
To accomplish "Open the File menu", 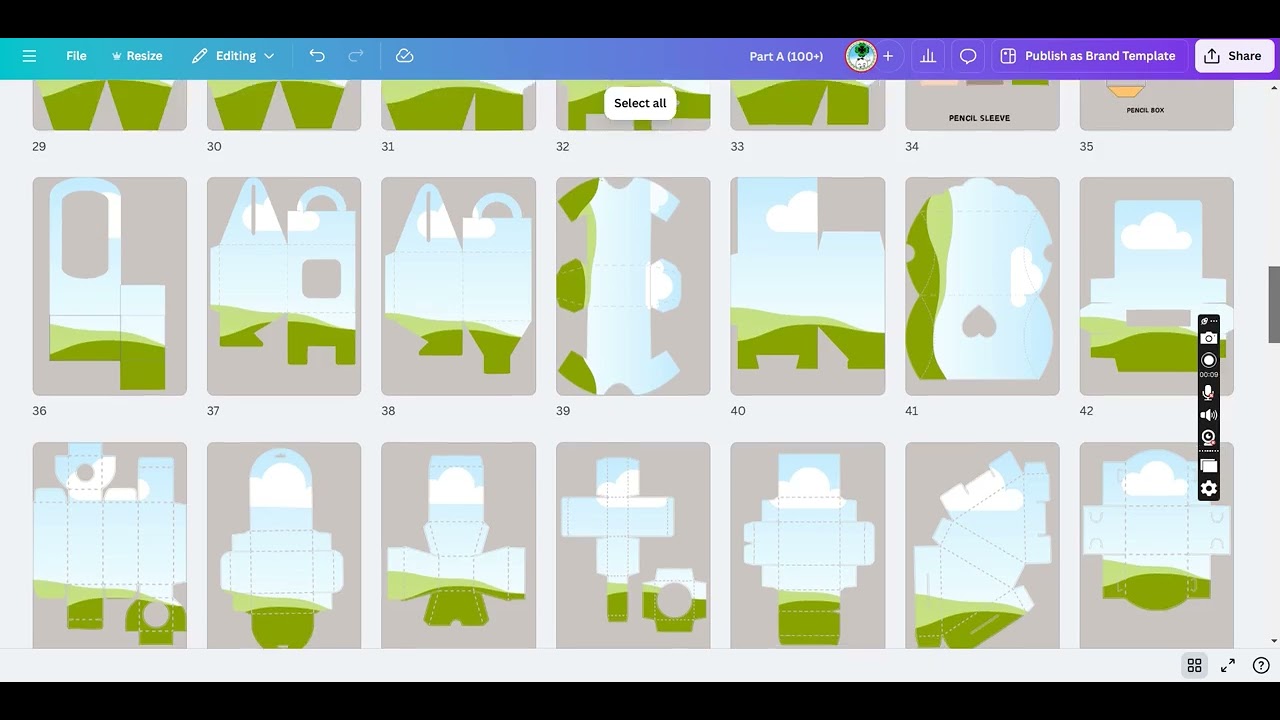I will coord(76,56).
